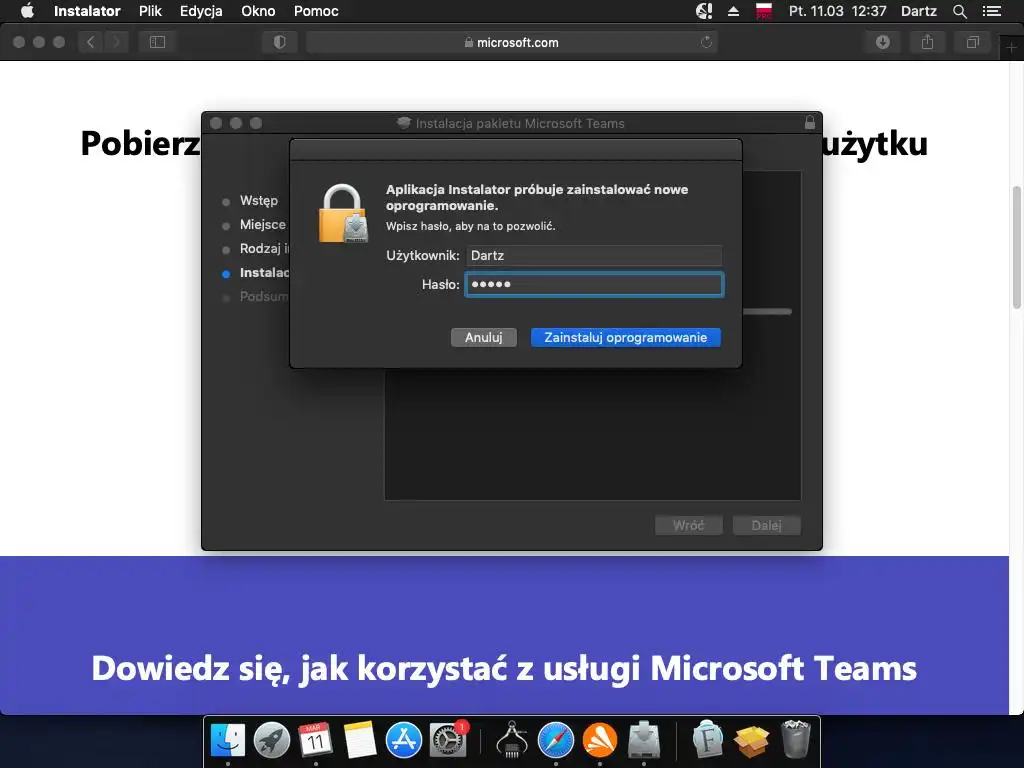Open the Plik menu
Image resolution: width=1024 pixels, height=768 pixels.
tap(150, 11)
